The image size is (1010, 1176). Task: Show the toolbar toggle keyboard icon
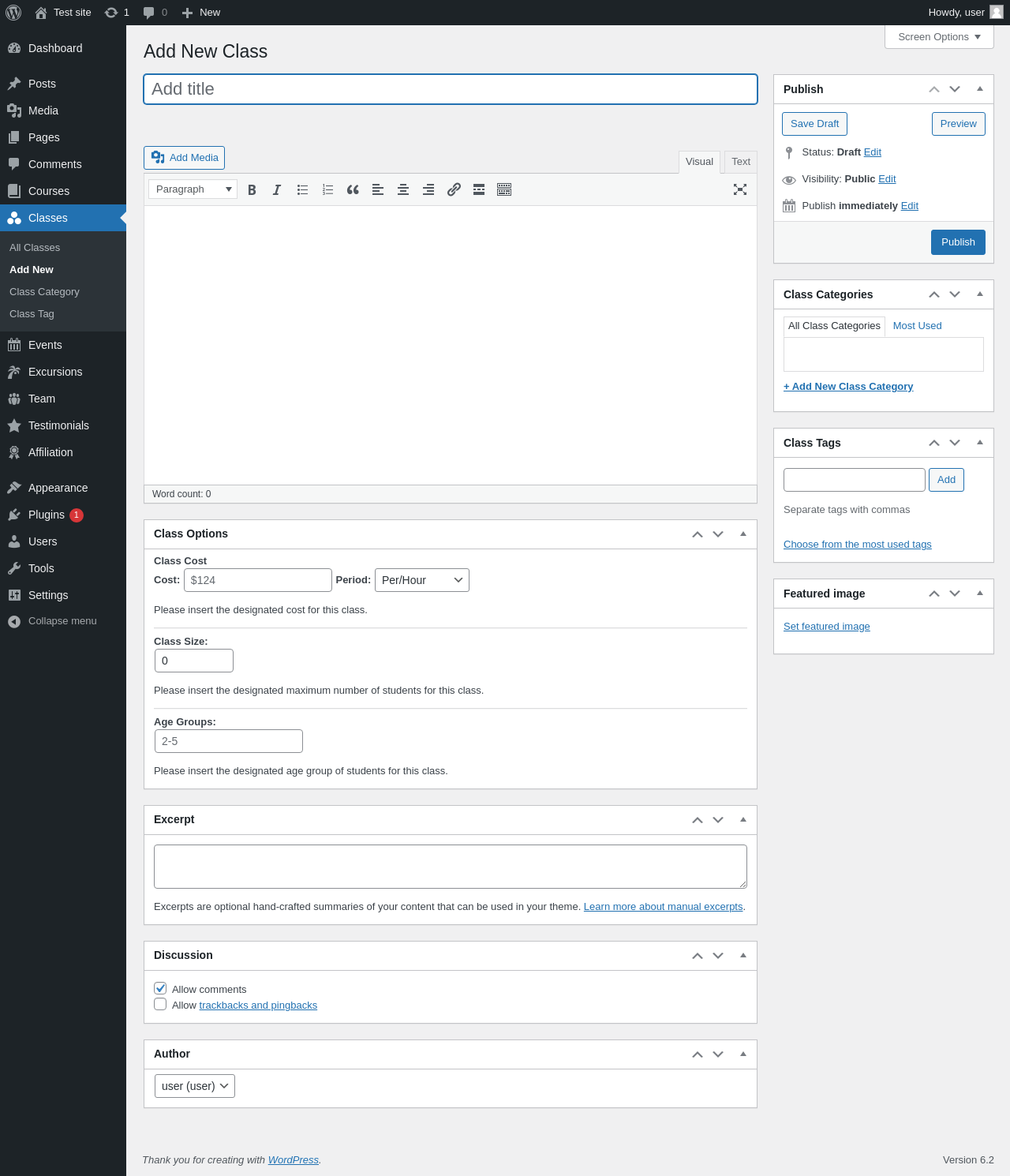click(x=504, y=189)
